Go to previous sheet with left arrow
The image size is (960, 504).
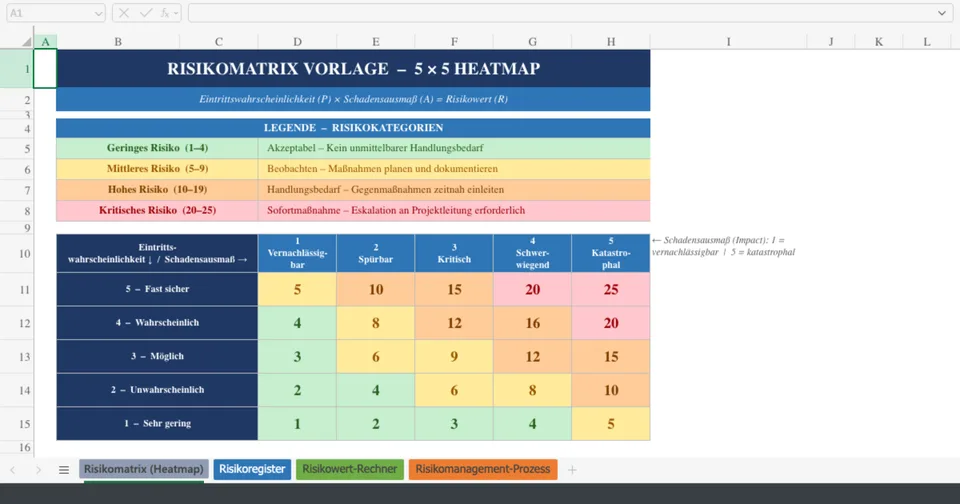tap(13, 470)
